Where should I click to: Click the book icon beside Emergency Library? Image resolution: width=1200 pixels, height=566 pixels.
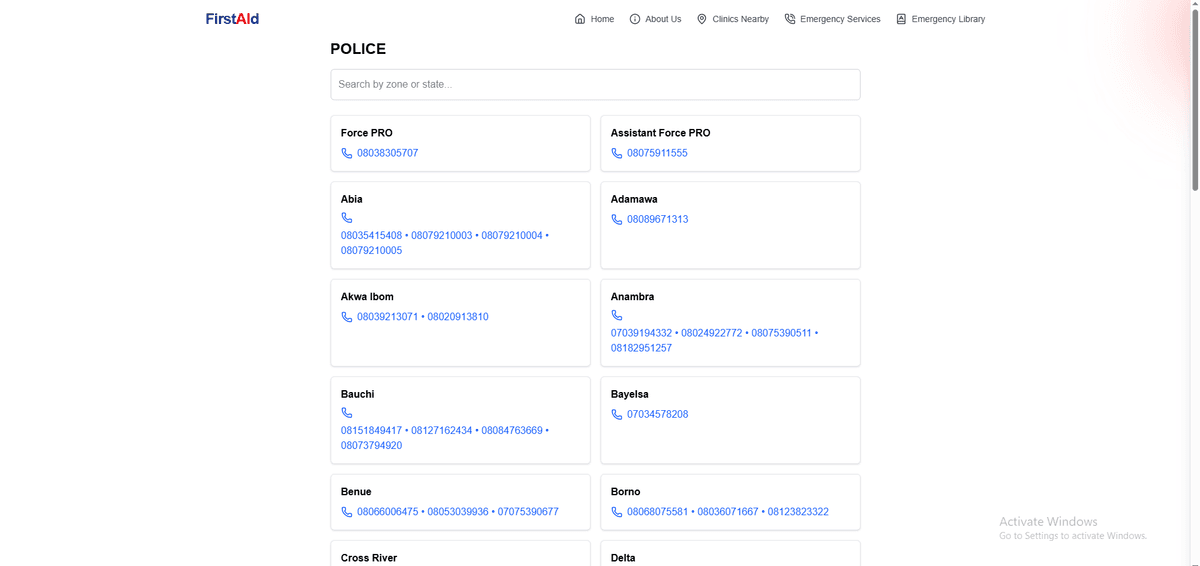(x=901, y=19)
